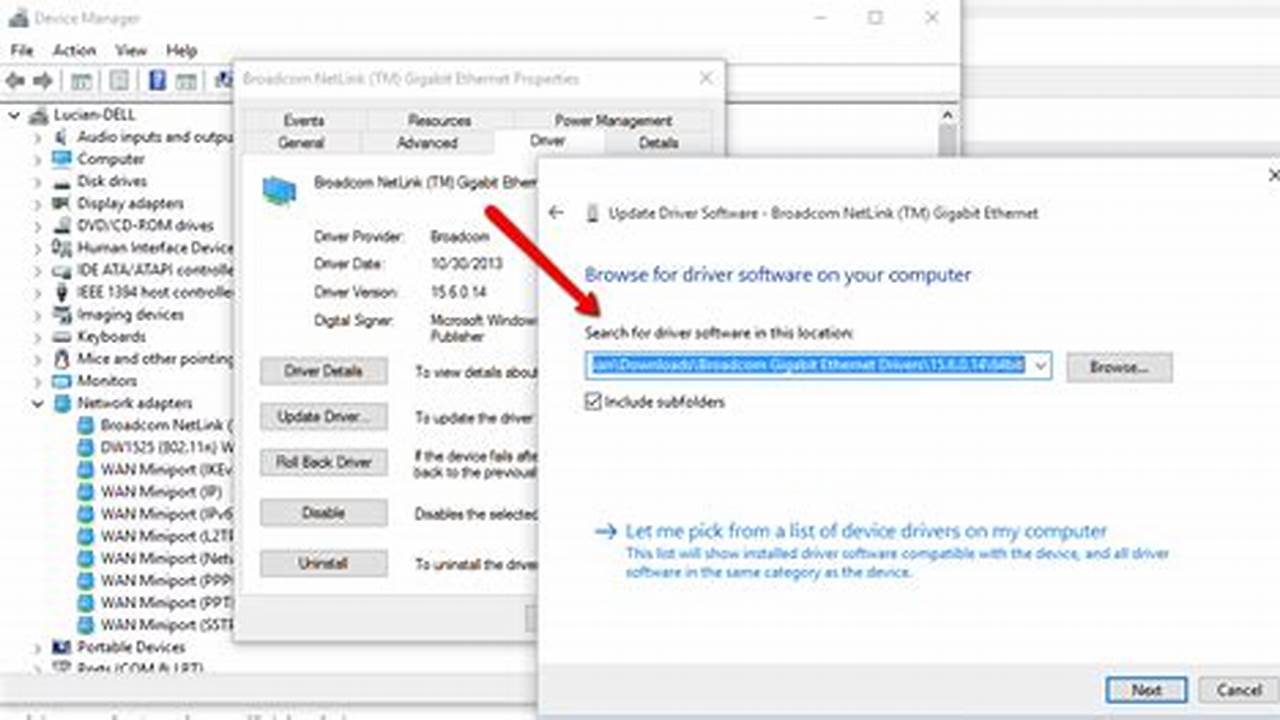The image size is (1280, 720).
Task: Click Let me pick from a list link
Action: (866, 531)
